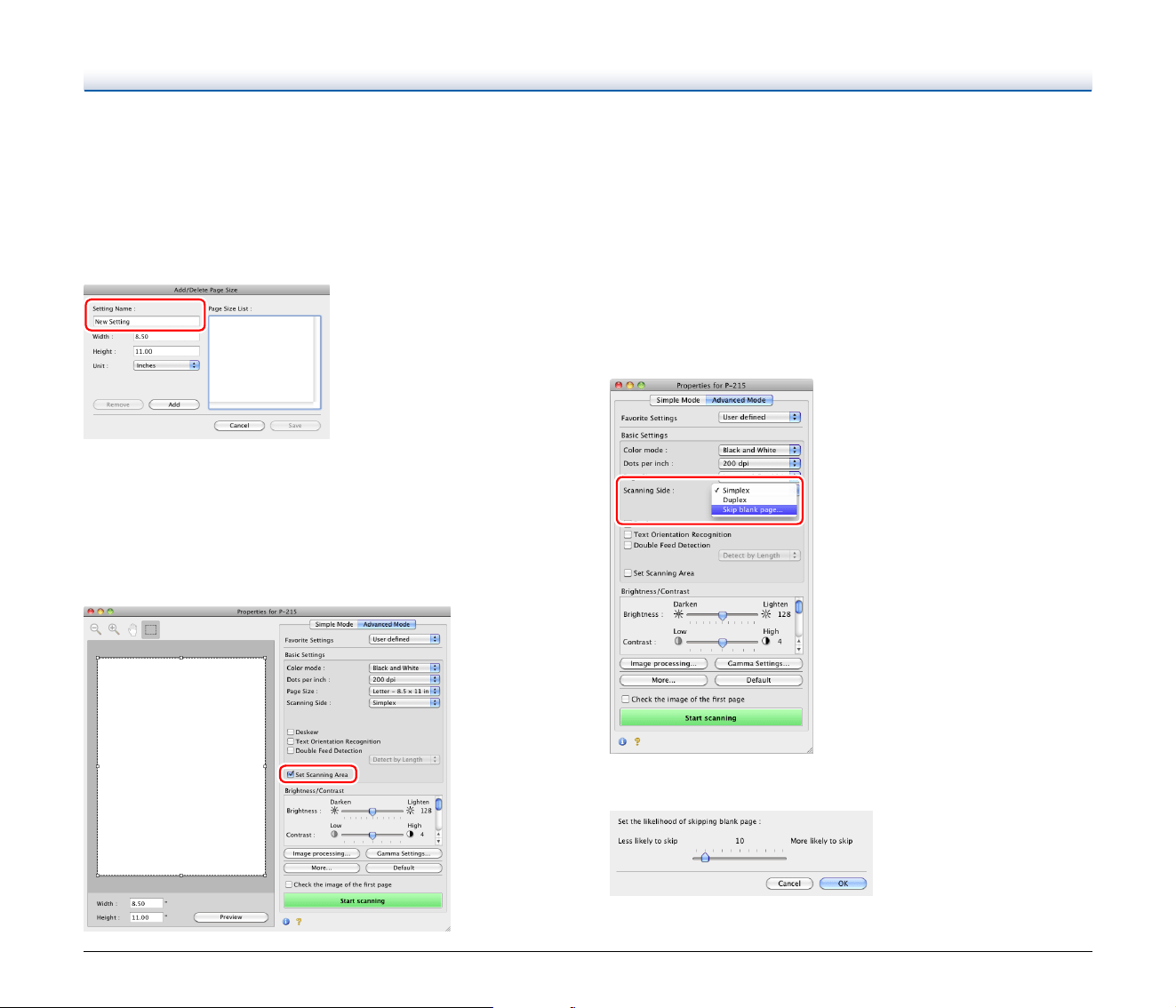Open Favorite Settings dropdown in preview Properties window
The width and height of the screenshot is (1176, 1008).
coord(404,639)
